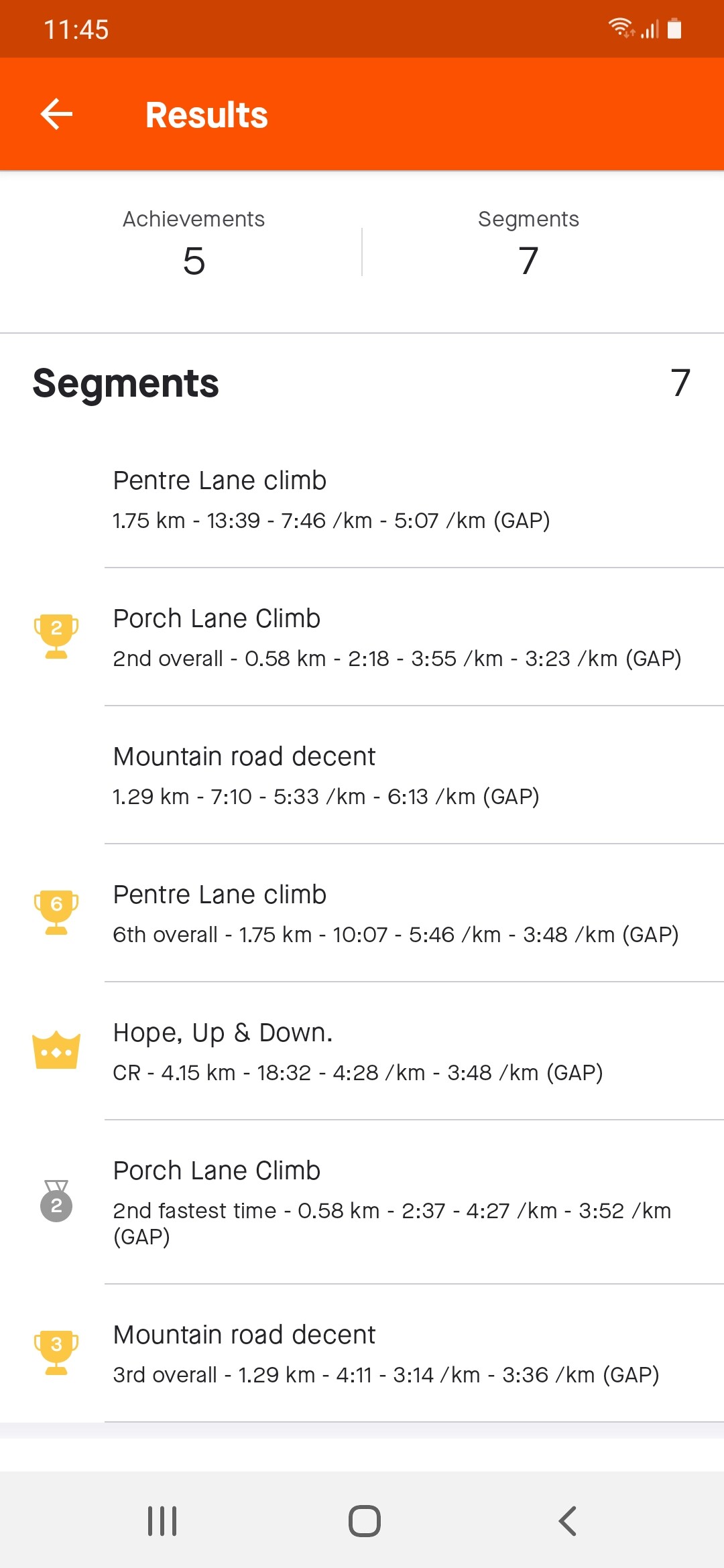Tap the course record crown icon
The height and width of the screenshot is (1568, 724).
coord(56,1050)
